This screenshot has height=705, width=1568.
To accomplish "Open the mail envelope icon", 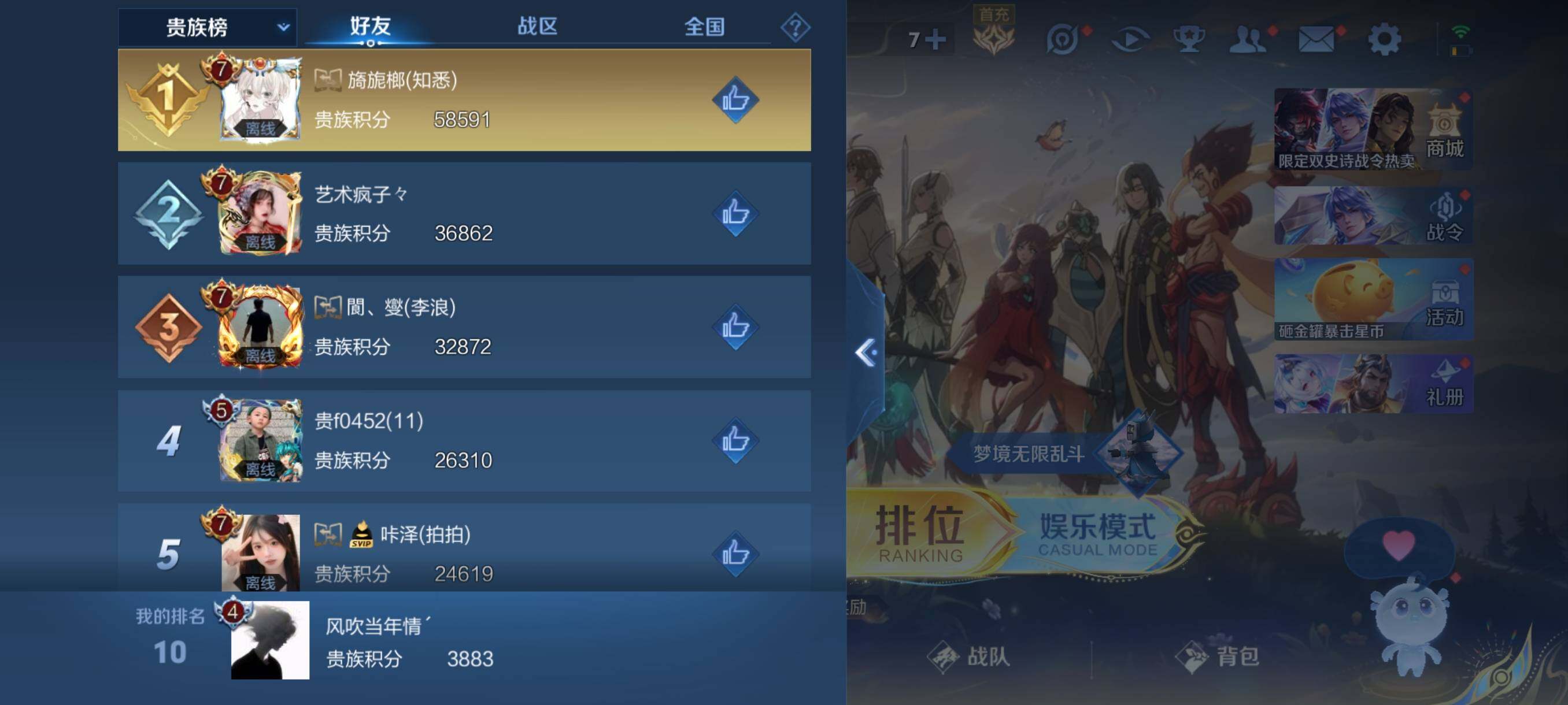I will pyautogui.click(x=1316, y=40).
